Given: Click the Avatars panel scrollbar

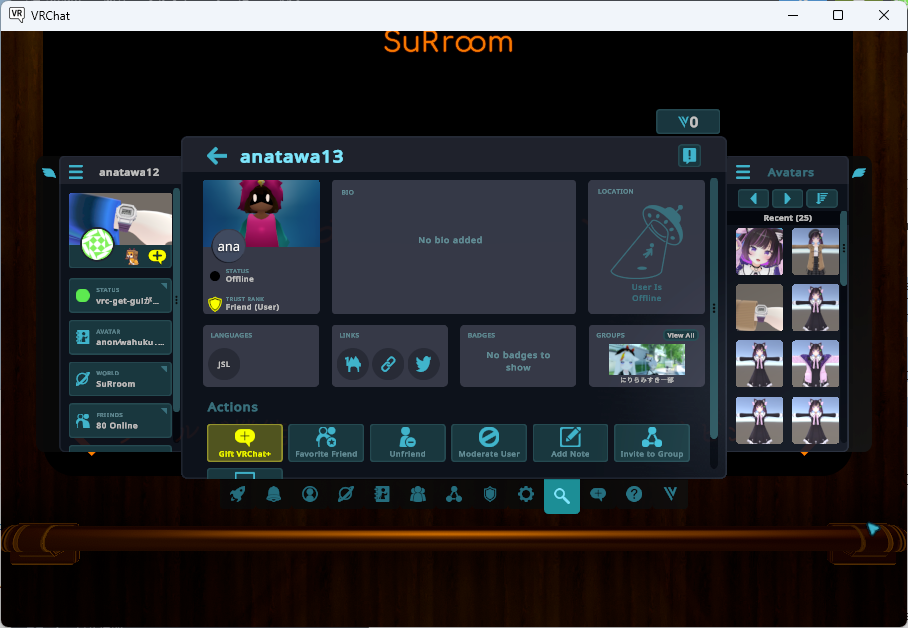Looking at the screenshot, I should click(844, 248).
